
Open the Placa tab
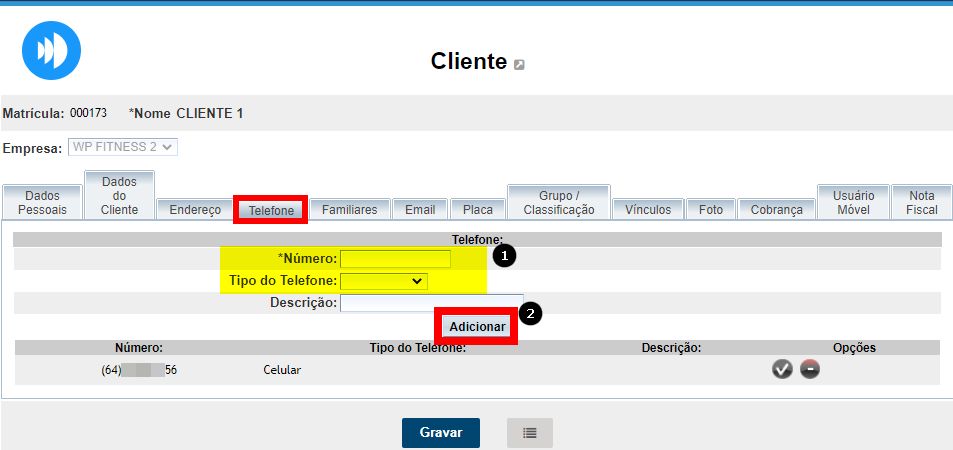tap(477, 210)
